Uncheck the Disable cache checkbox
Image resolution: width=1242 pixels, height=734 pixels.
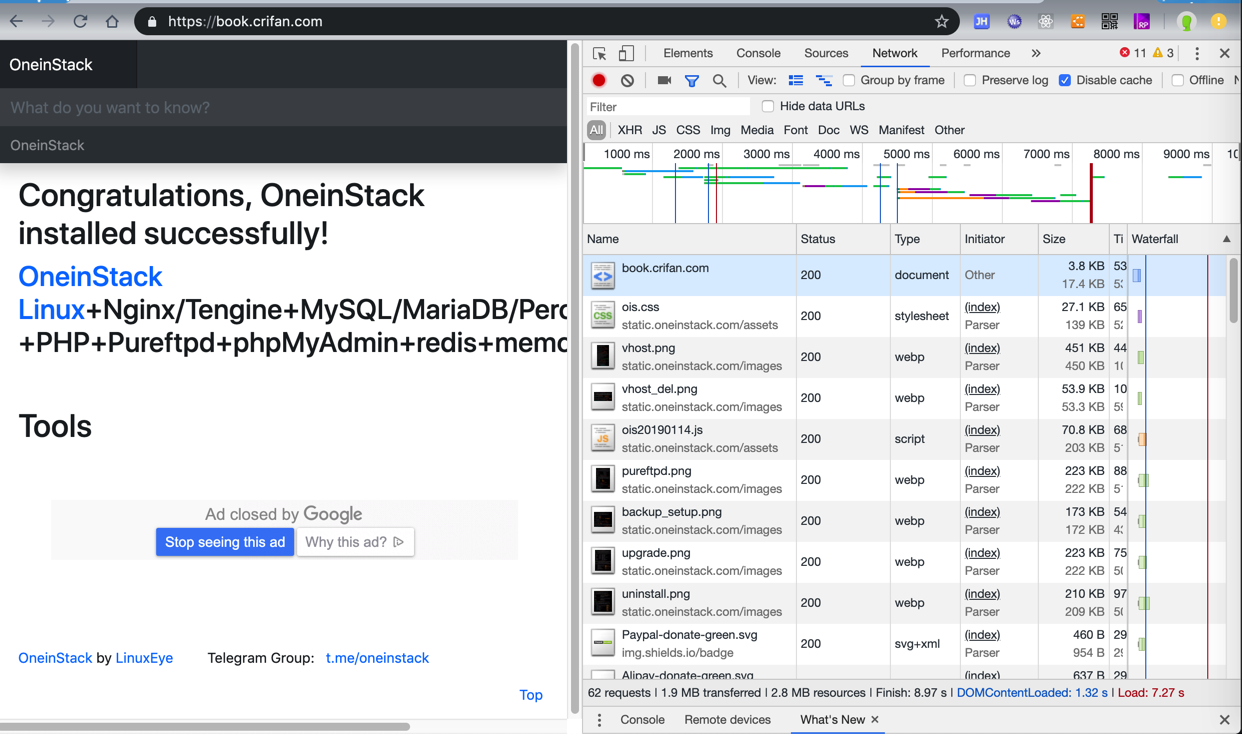[1065, 80]
